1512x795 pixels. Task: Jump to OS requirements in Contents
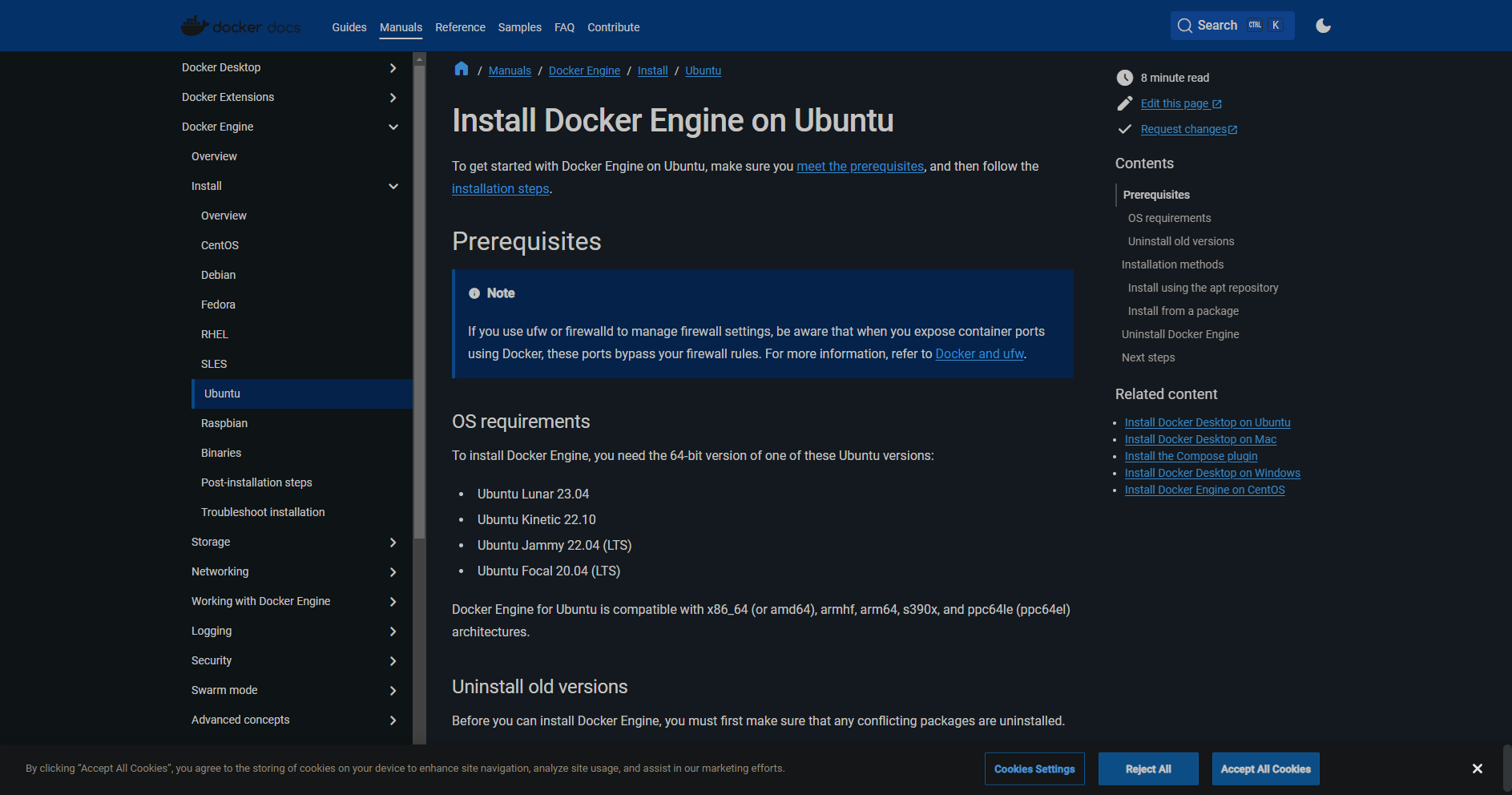point(1169,218)
